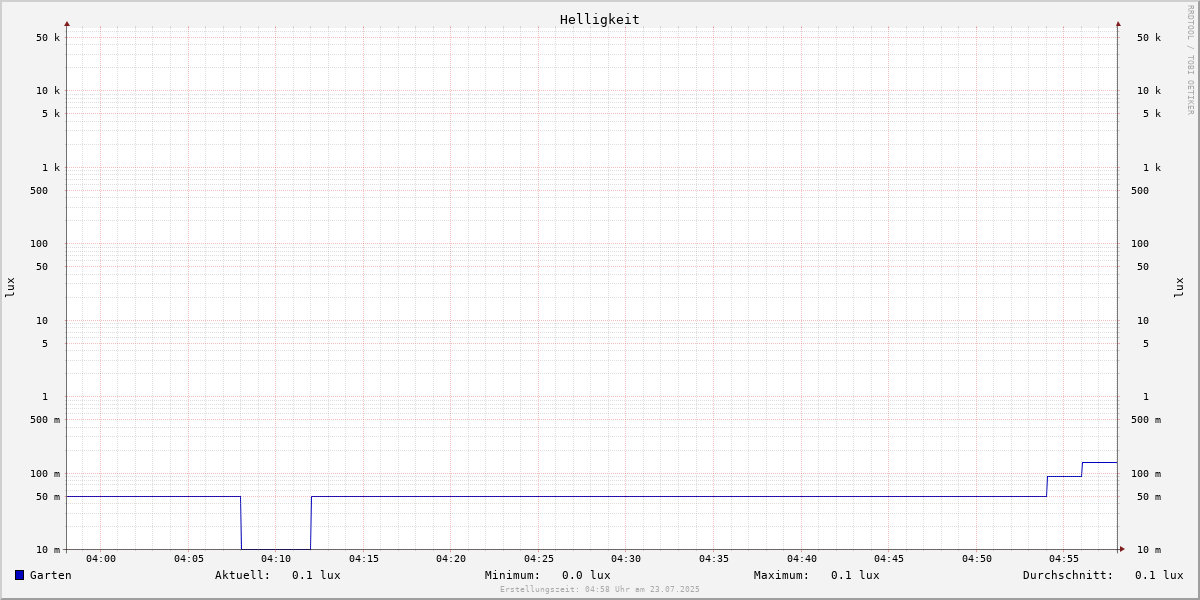Click the 1 k label on left axis
Screen dimensions: 1200x600
click(51, 167)
